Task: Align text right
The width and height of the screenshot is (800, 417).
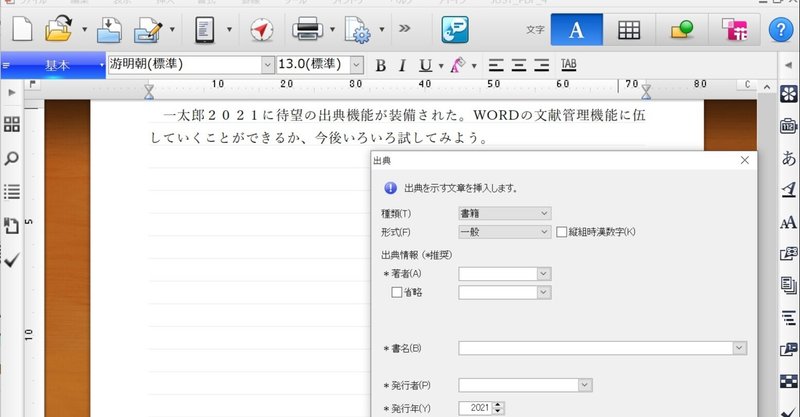Action: [541, 65]
